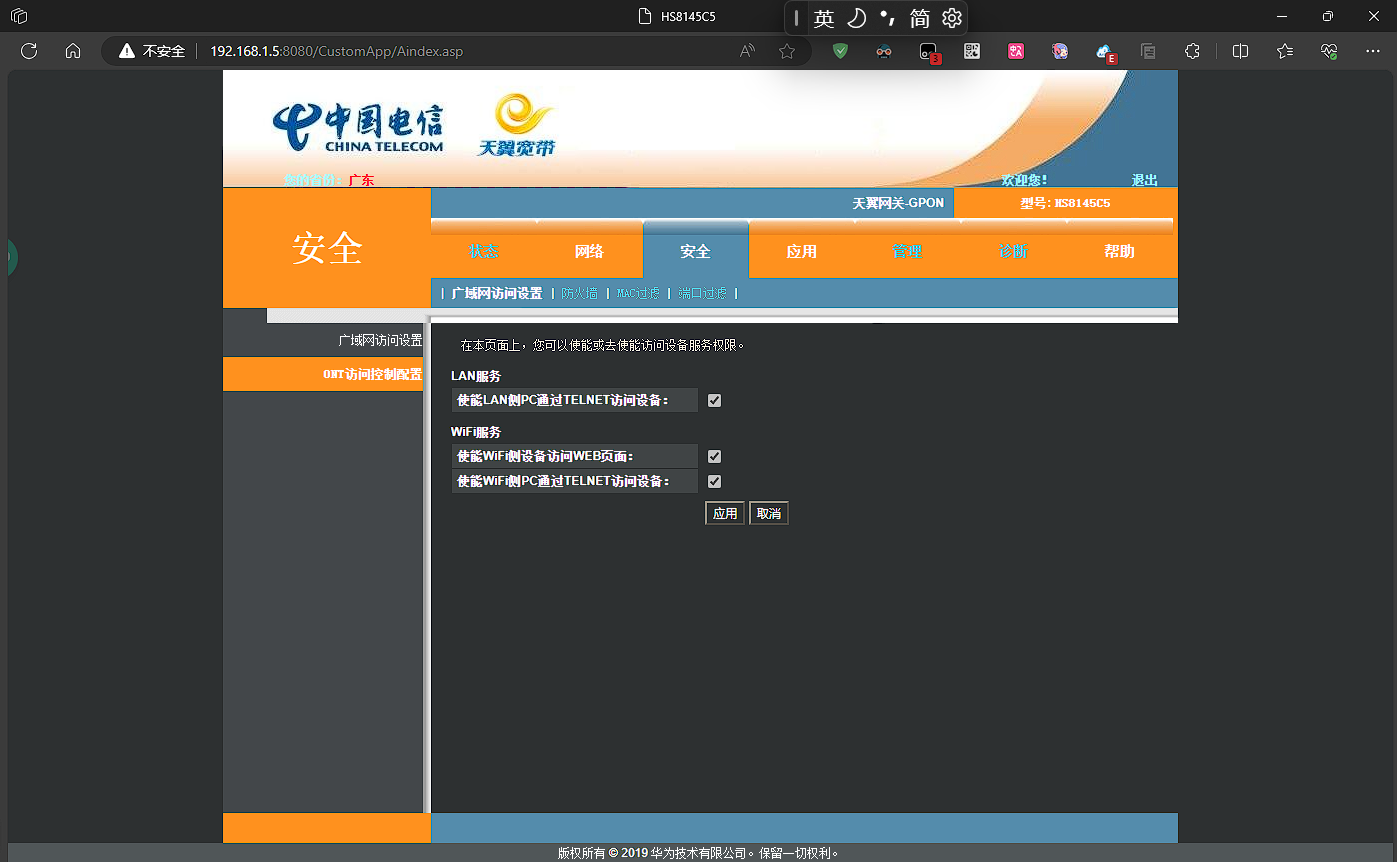Screen dimensions: 1397x862
Task: Toggle split screen view icon
Action: coord(1240,51)
